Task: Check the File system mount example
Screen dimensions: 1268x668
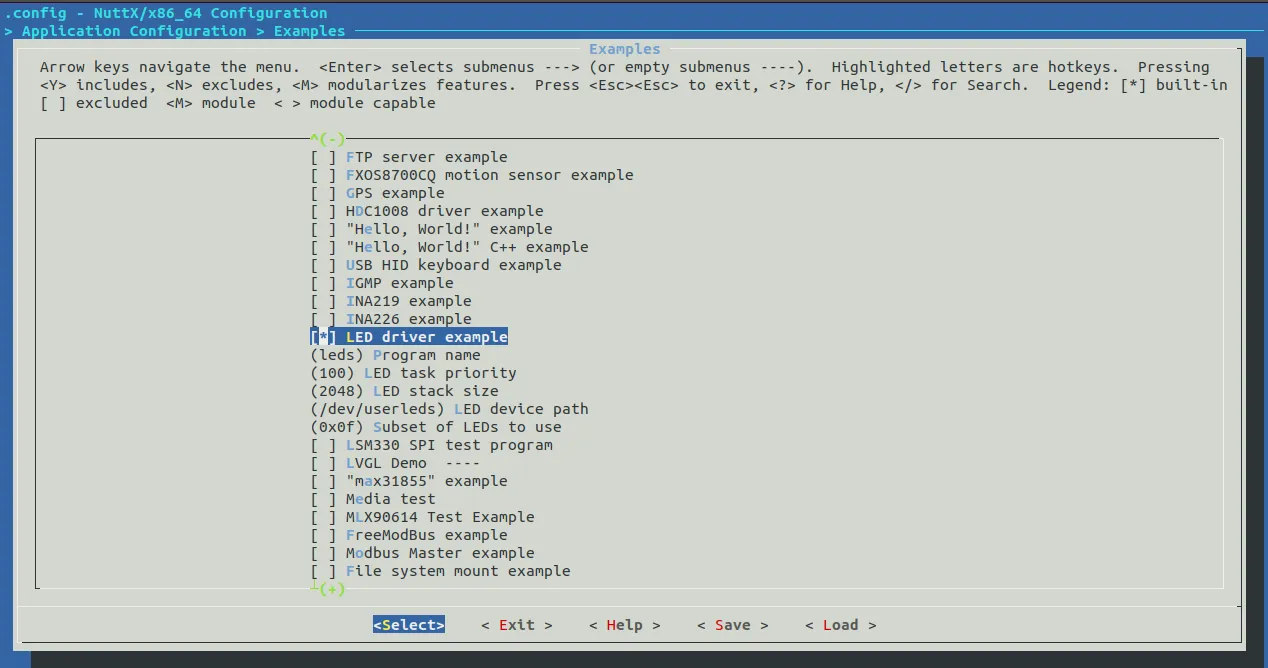Action: tap(322, 571)
